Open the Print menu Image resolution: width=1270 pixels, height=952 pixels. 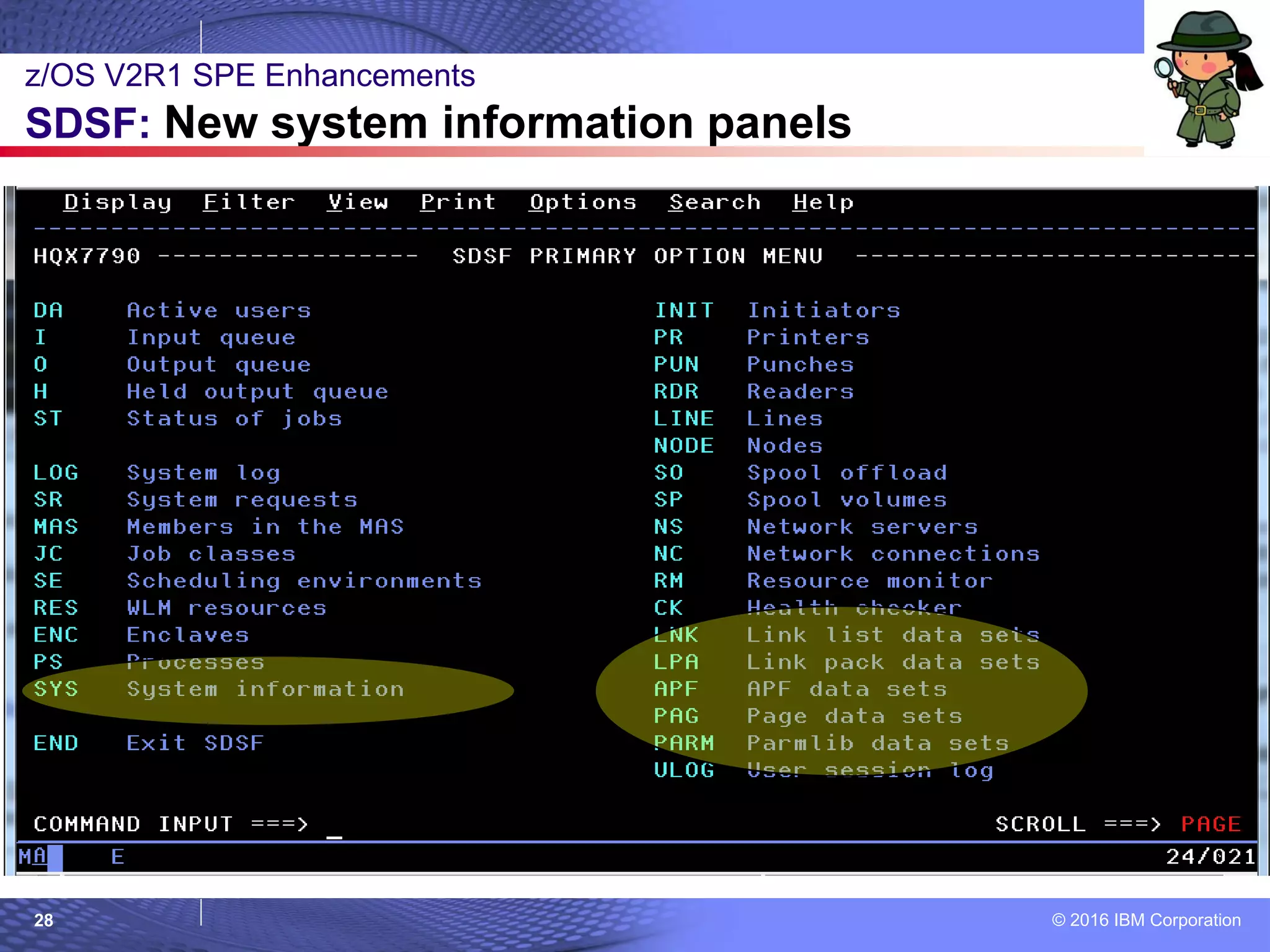click(x=458, y=203)
